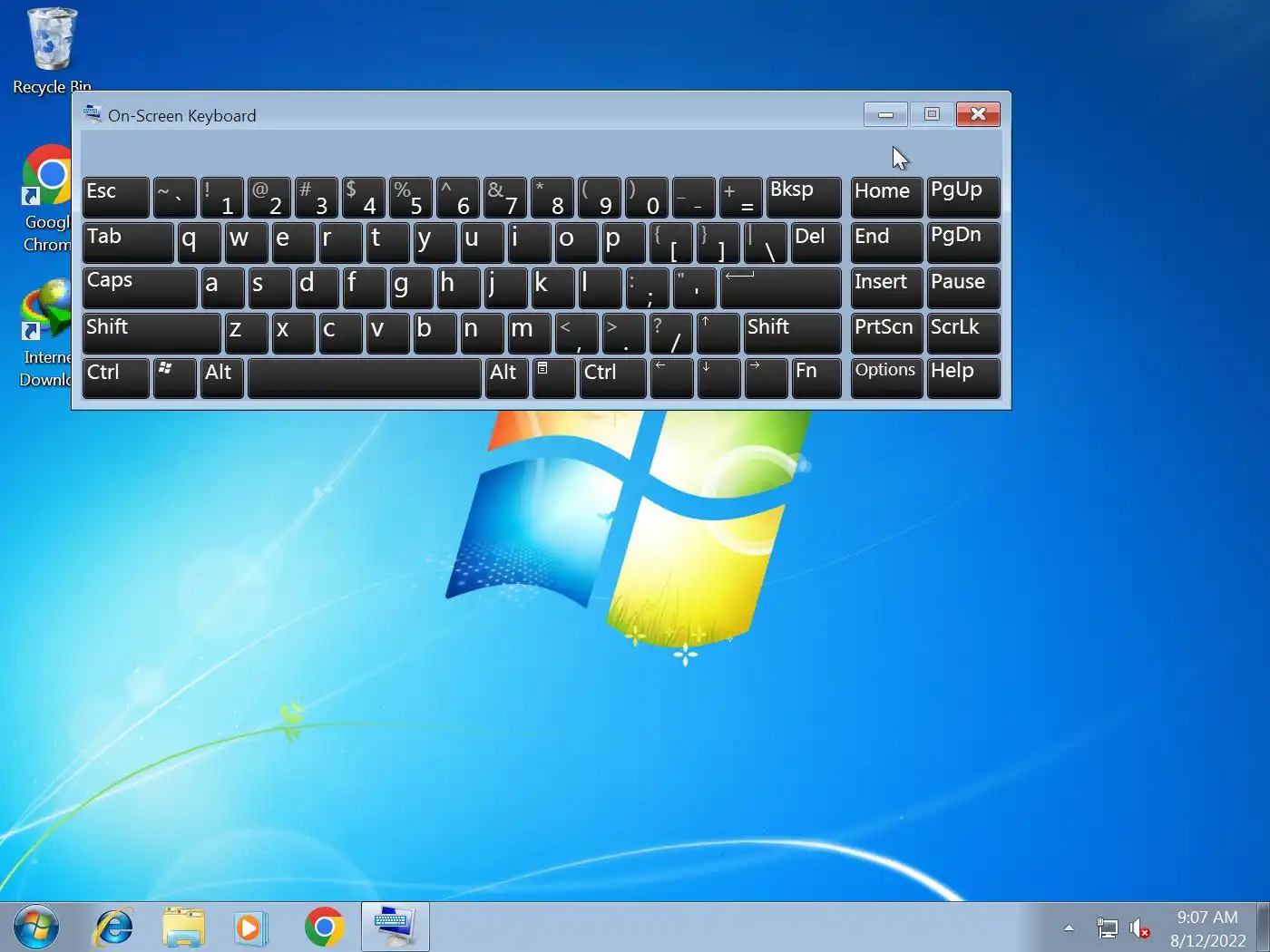Open the network status tray icon
Viewport: 1270px width, 952px height.
(1108, 928)
